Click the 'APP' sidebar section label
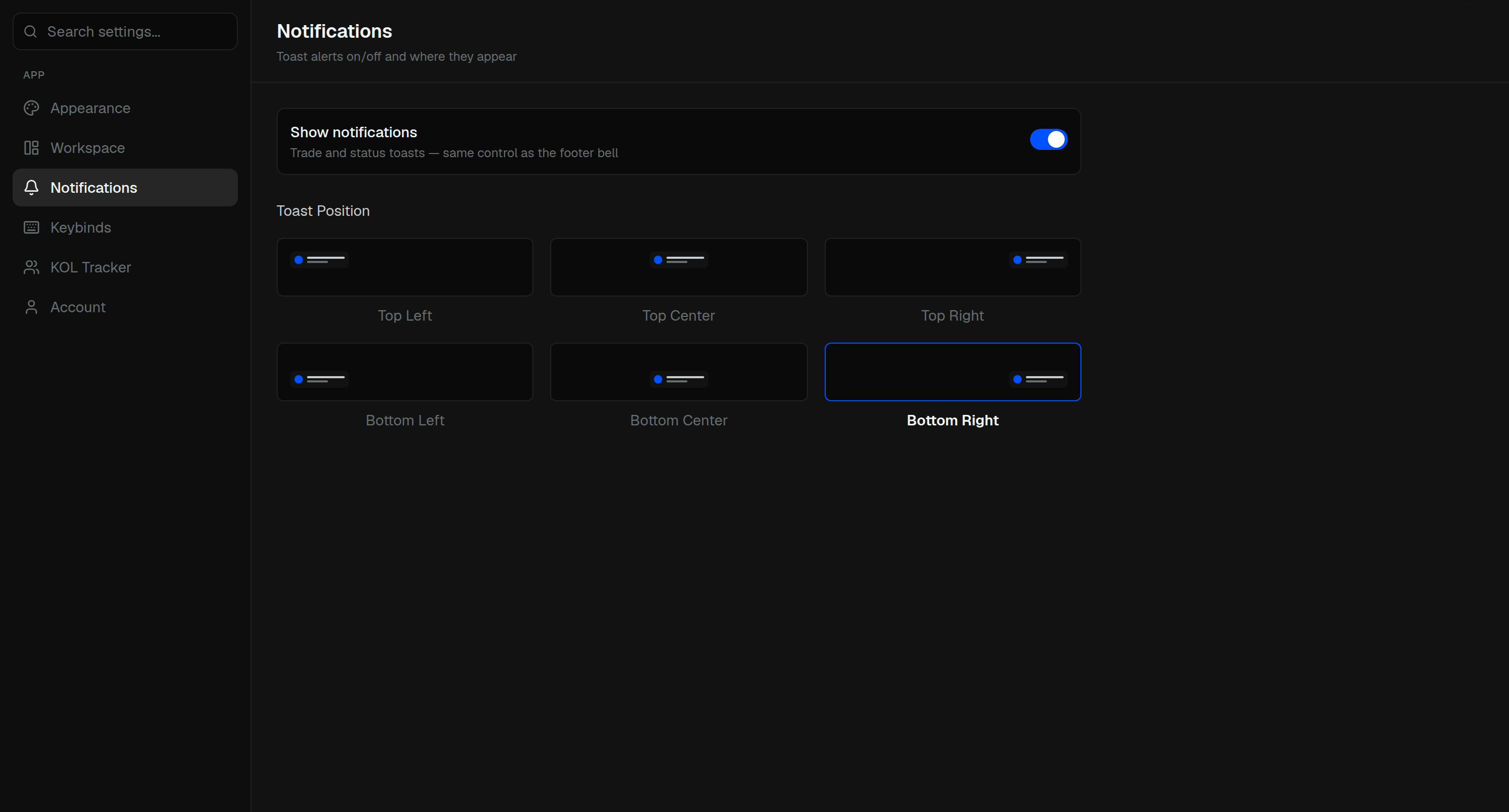Viewport: 1509px width, 812px height. 34,75
